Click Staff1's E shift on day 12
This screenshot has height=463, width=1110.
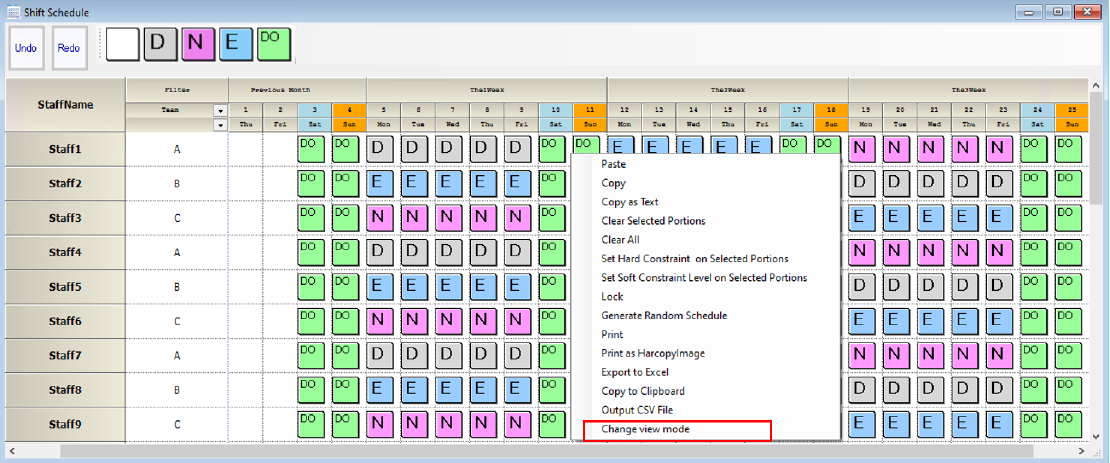622,146
